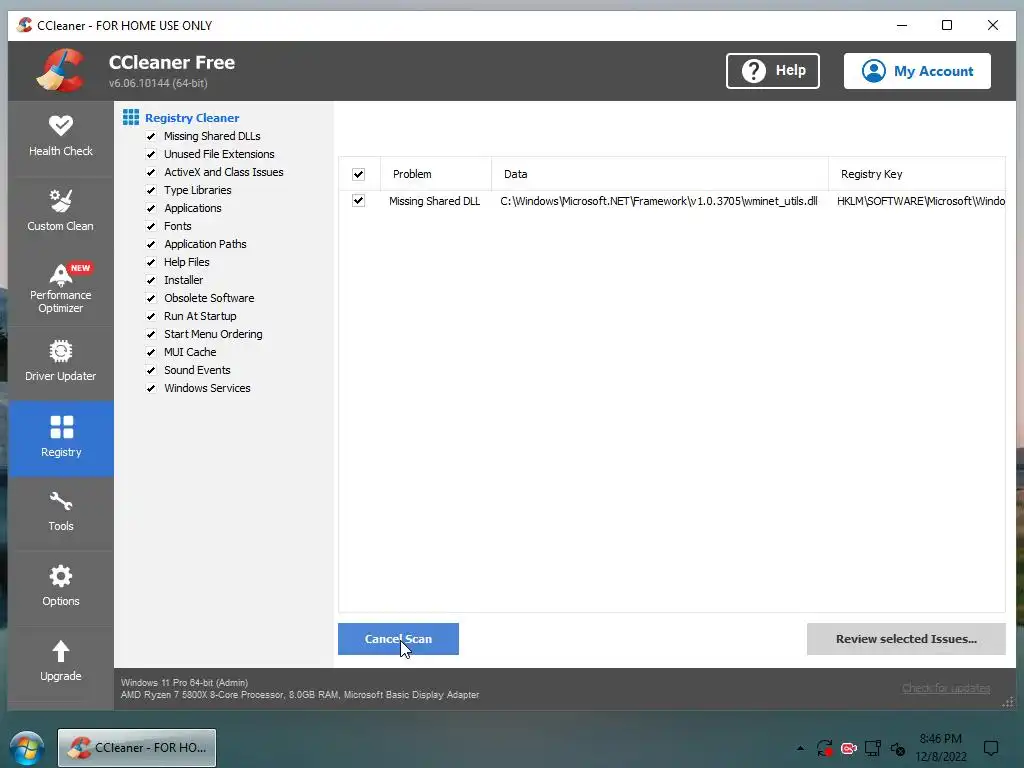Image resolution: width=1024 pixels, height=768 pixels.
Task: Toggle Application Paths checkbox
Action: coord(152,244)
